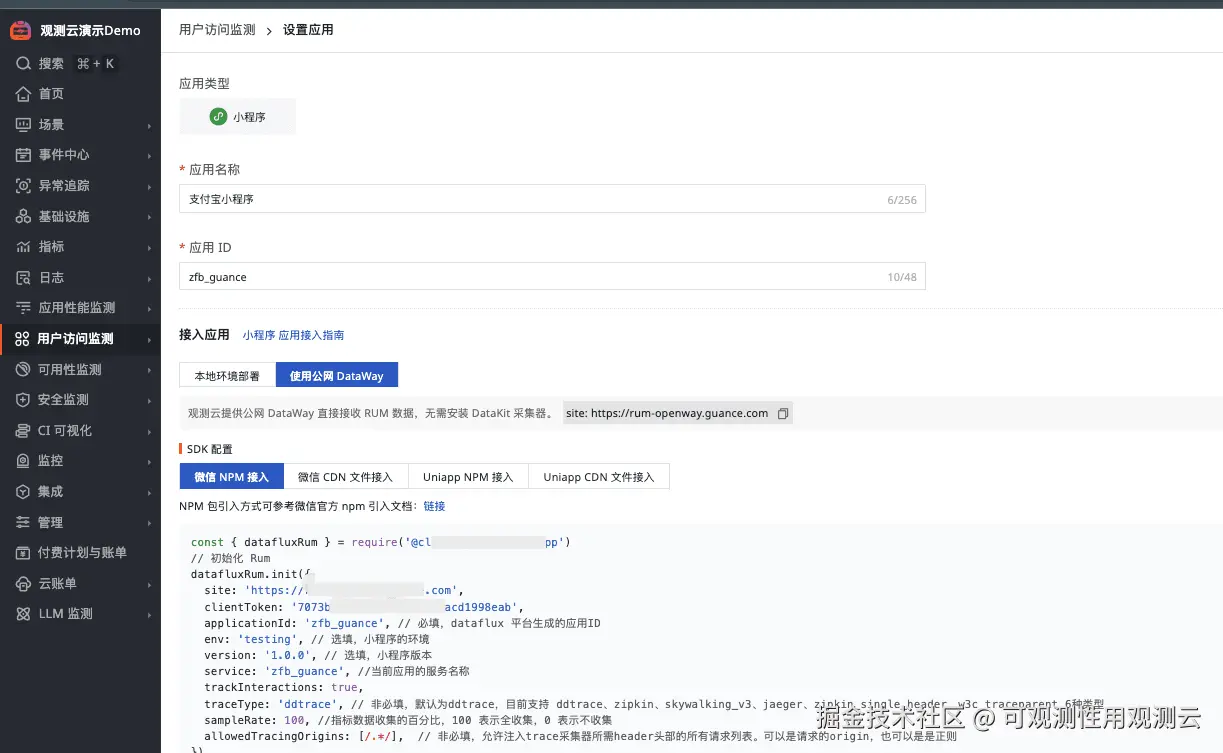Expand the 指标 menu arrow
Screen dimensions: 1223x753
tap(149, 248)
